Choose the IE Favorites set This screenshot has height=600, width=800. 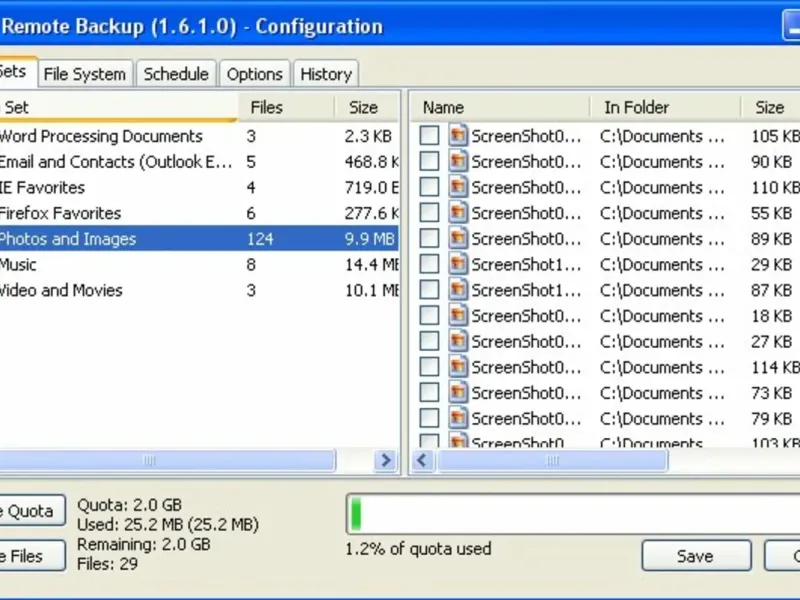point(42,187)
